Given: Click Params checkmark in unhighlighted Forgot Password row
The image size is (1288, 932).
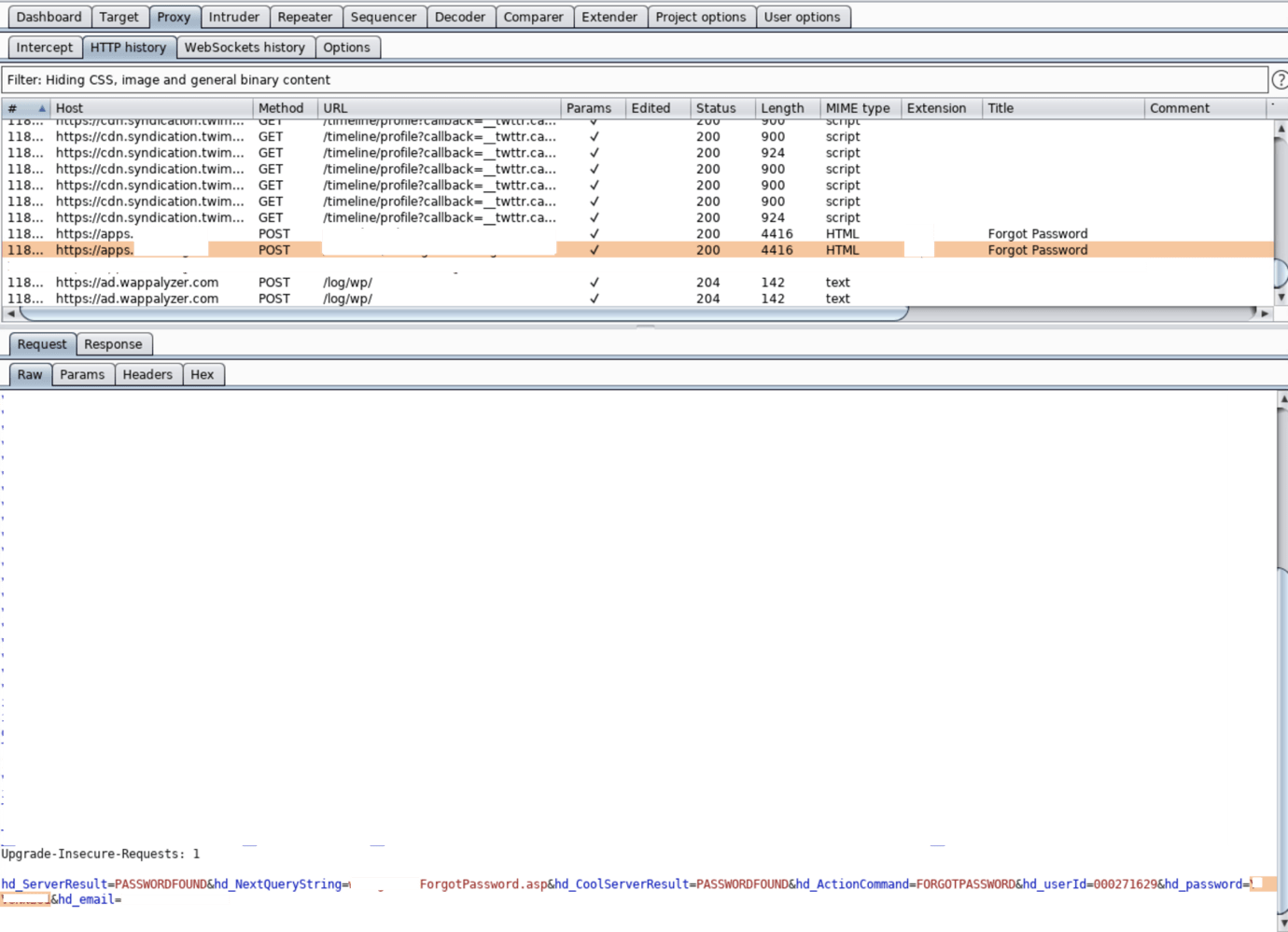Looking at the screenshot, I should pyautogui.click(x=594, y=234).
